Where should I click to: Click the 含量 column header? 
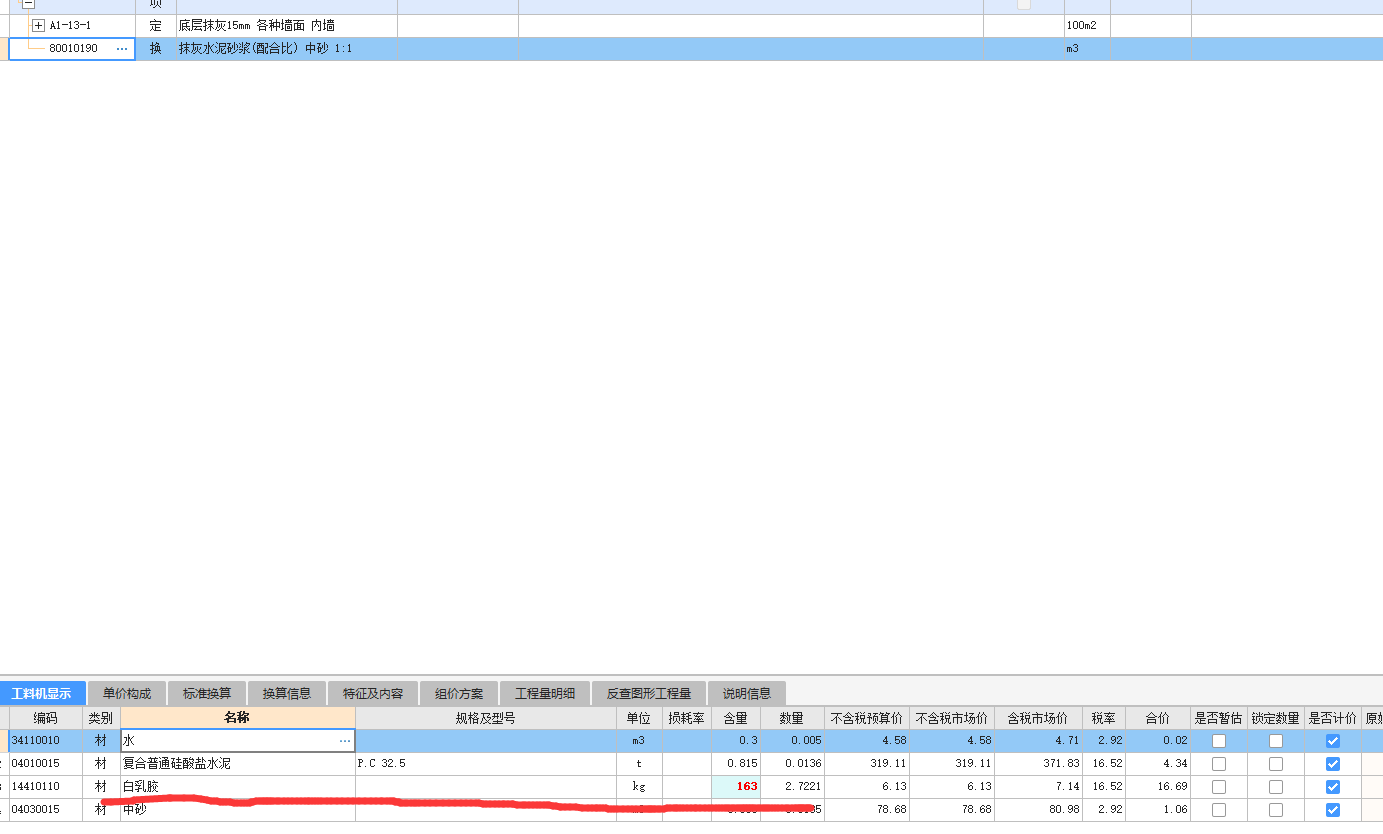point(736,718)
